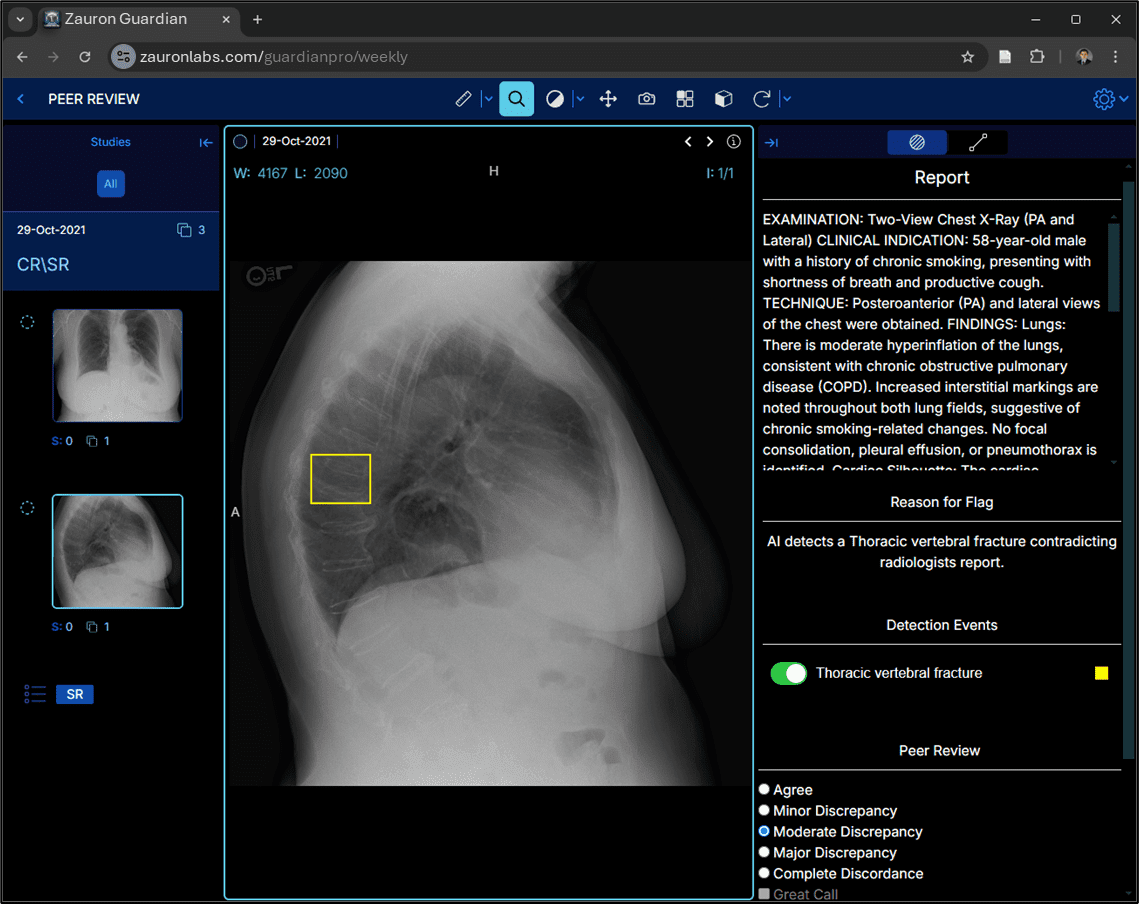Select the annotation pencil tool

click(463, 99)
